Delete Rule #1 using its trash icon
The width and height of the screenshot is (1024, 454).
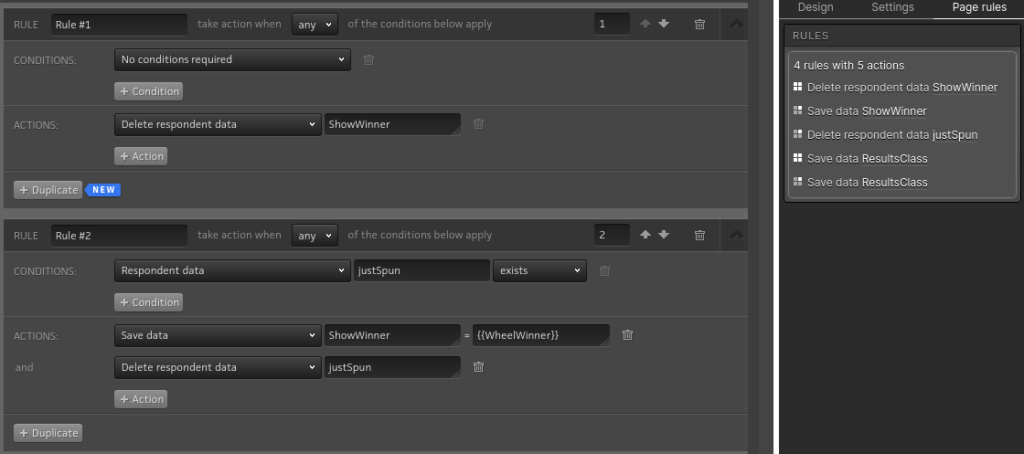[x=700, y=24]
